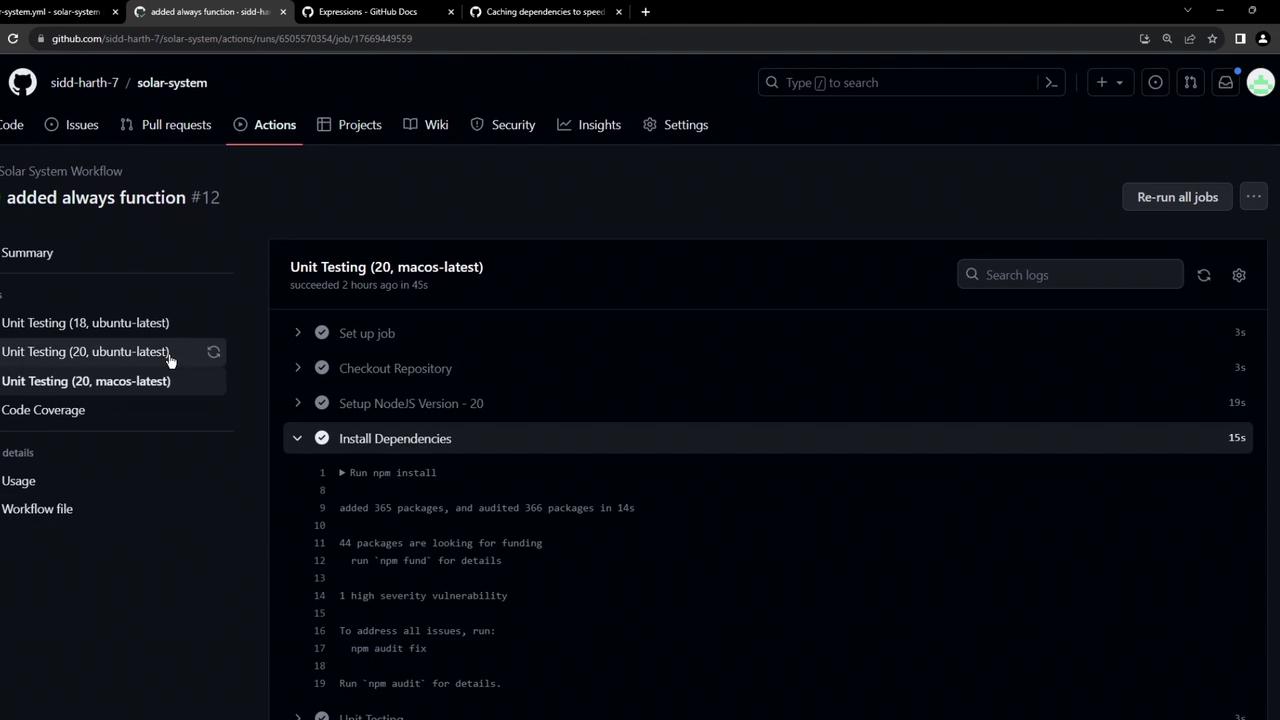Re-run the Unit Testing (20, ubuntu-latest) job icon
Screen dimensions: 1280x720
tap(213, 352)
